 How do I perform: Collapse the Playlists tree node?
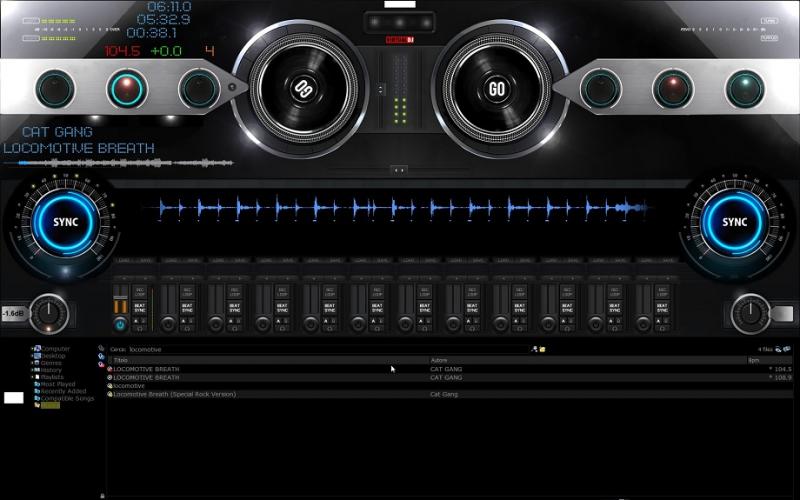point(32,377)
